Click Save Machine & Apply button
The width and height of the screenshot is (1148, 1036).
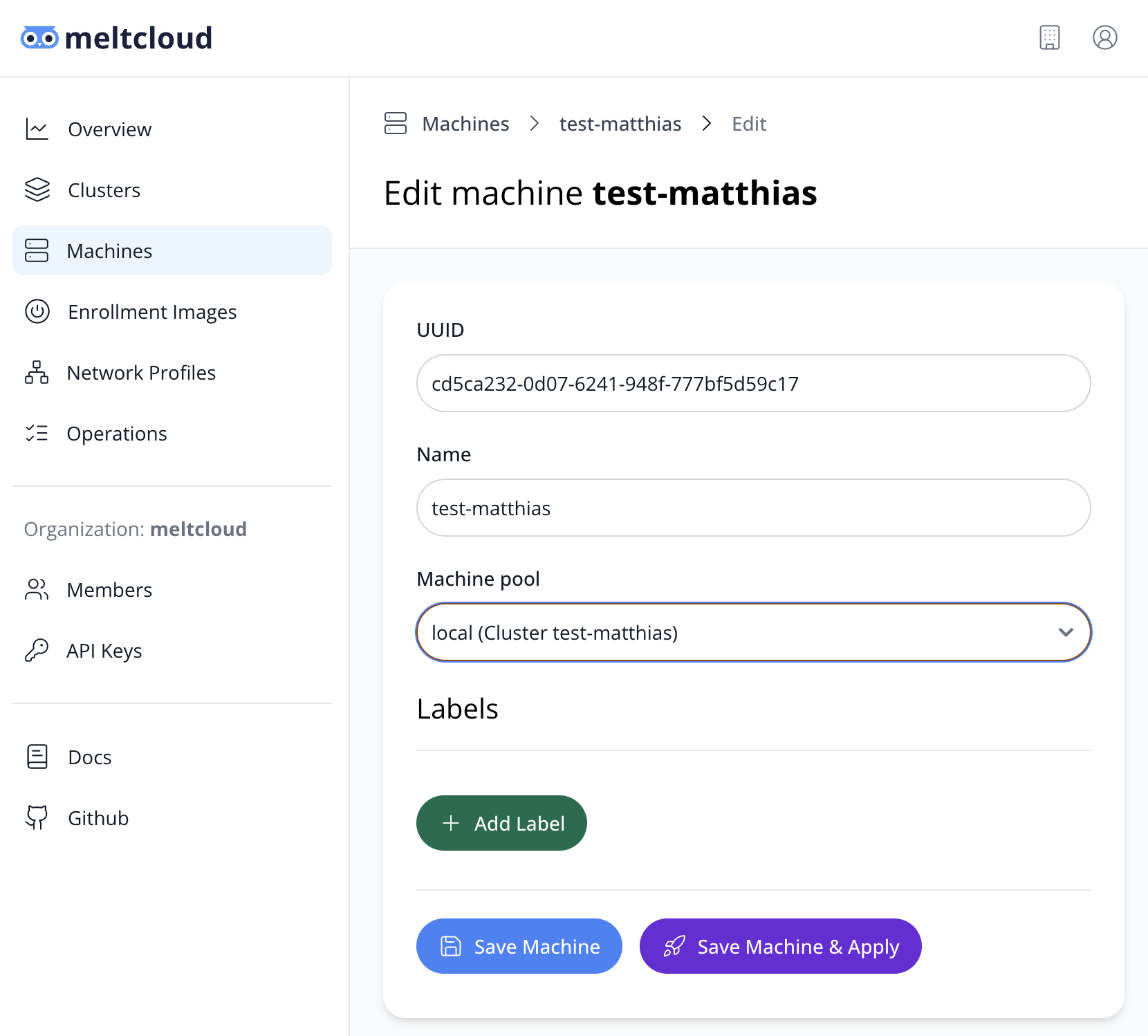point(780,946)
